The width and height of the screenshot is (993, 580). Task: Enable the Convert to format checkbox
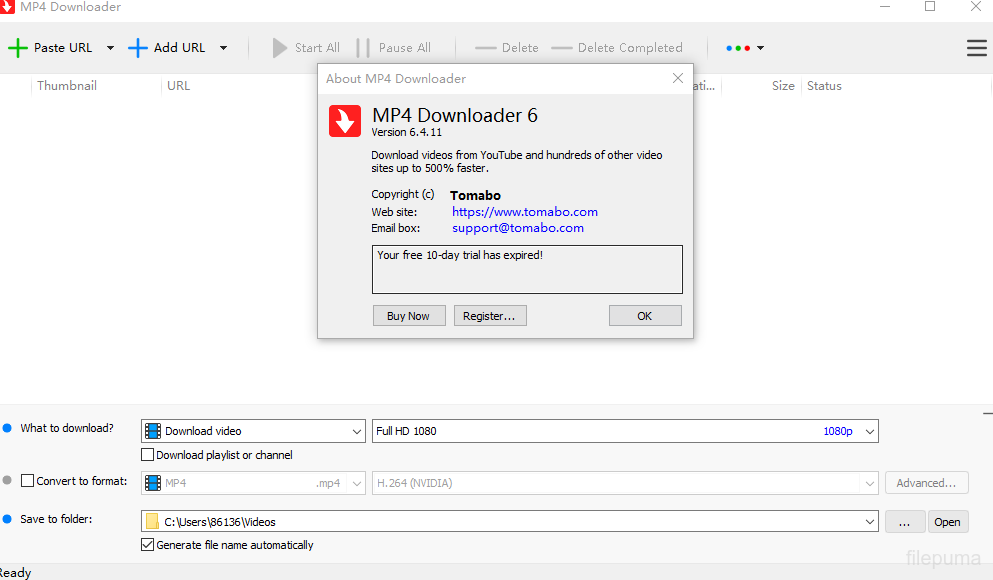(x=27, y=481)
